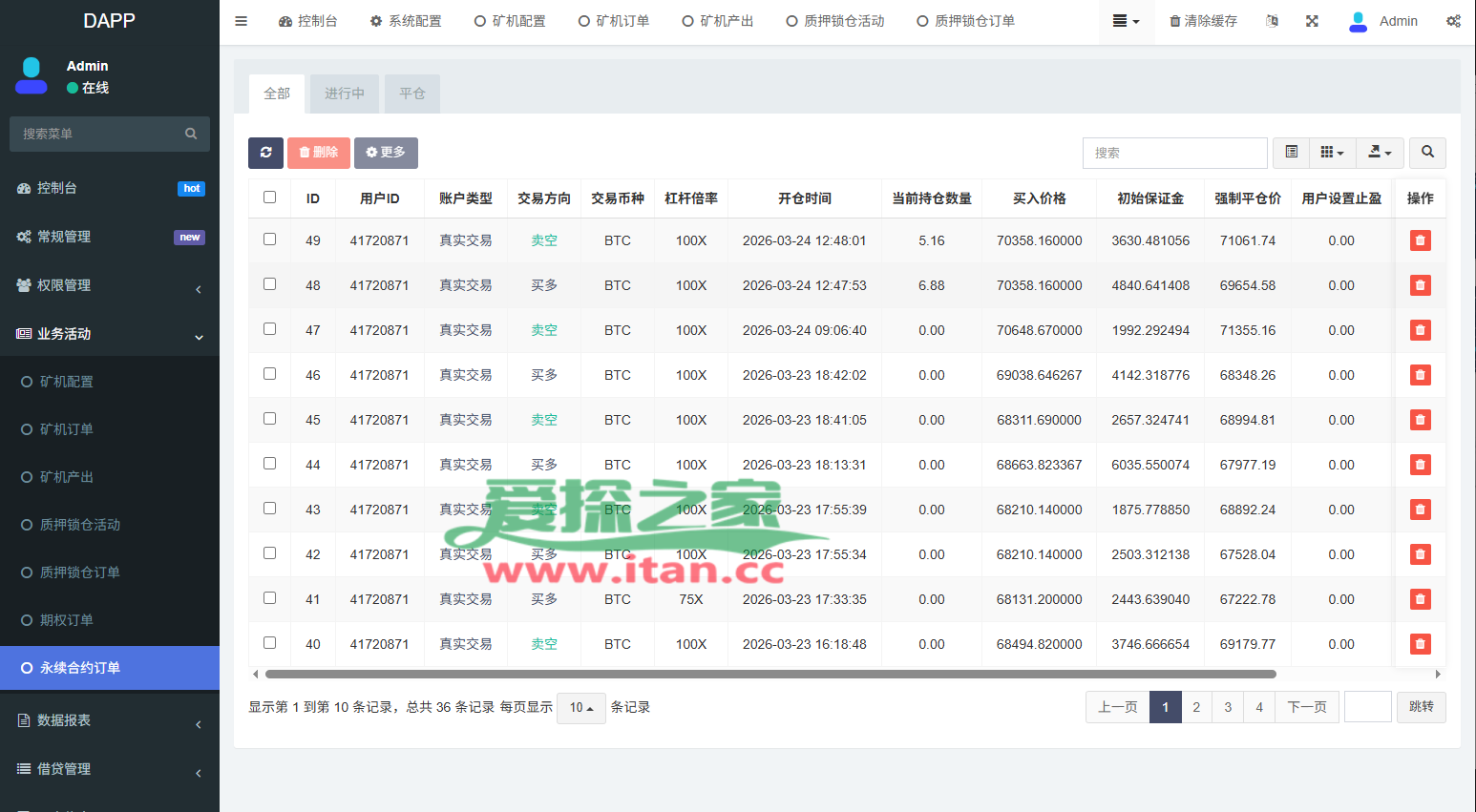The width and height of the screenshot is (1476, 812).
Task: Open the export data dropdown
Action: coord(1380,153)
